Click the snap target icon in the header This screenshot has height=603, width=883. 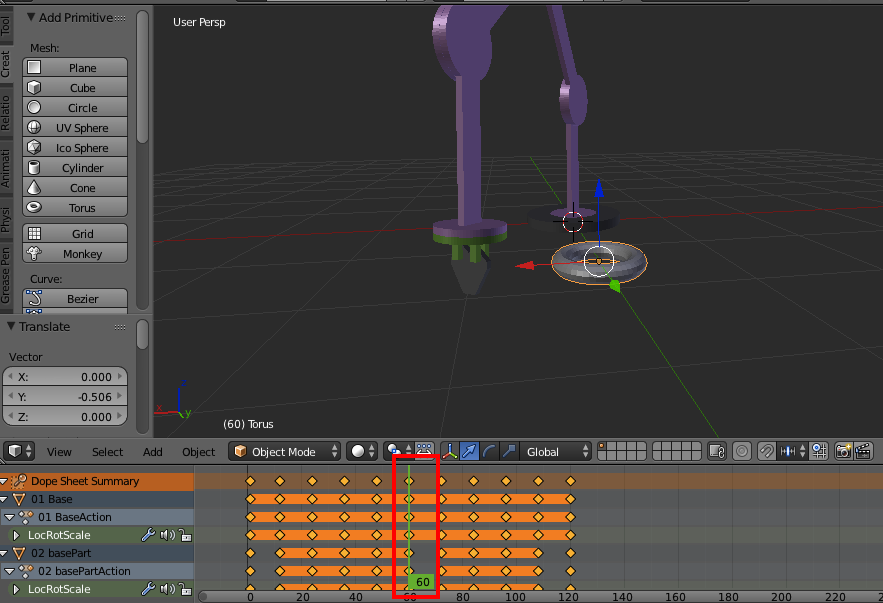pos(819,452)
